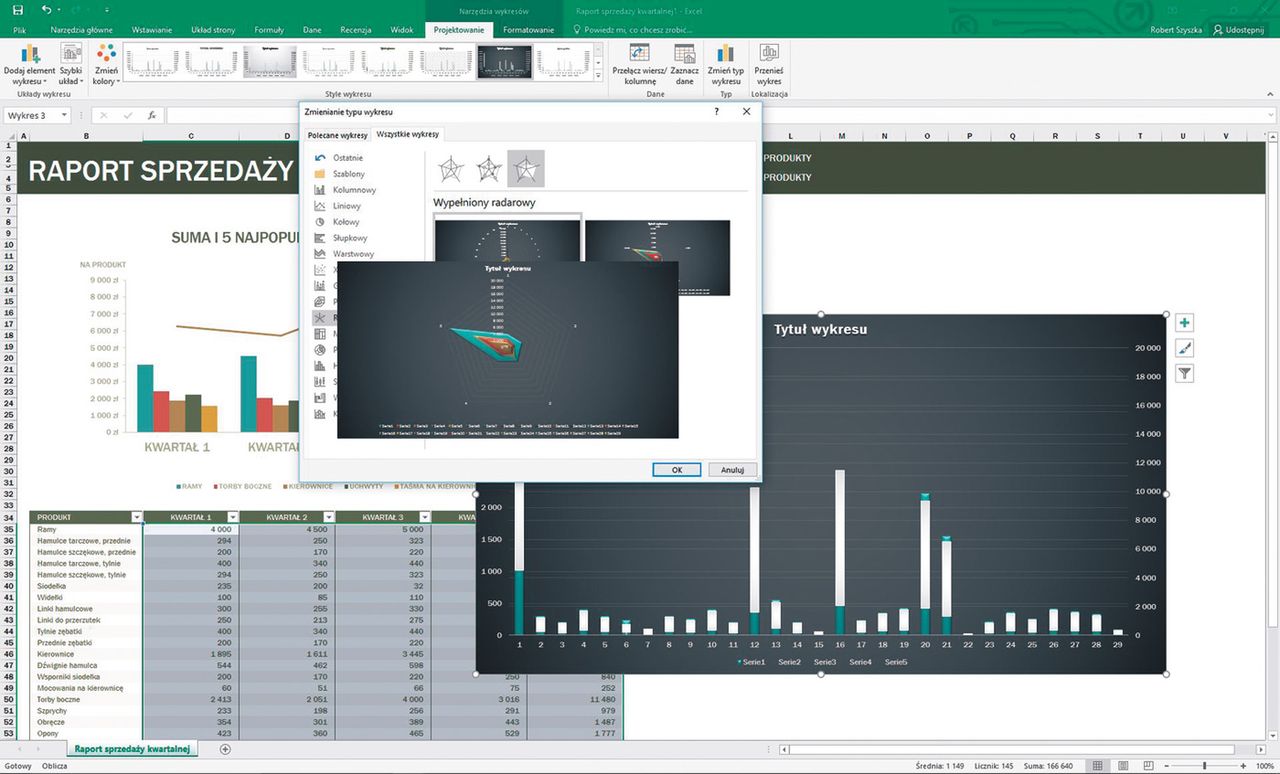
Task: Open the Układ strony tab
Action: tap(211, 30)
